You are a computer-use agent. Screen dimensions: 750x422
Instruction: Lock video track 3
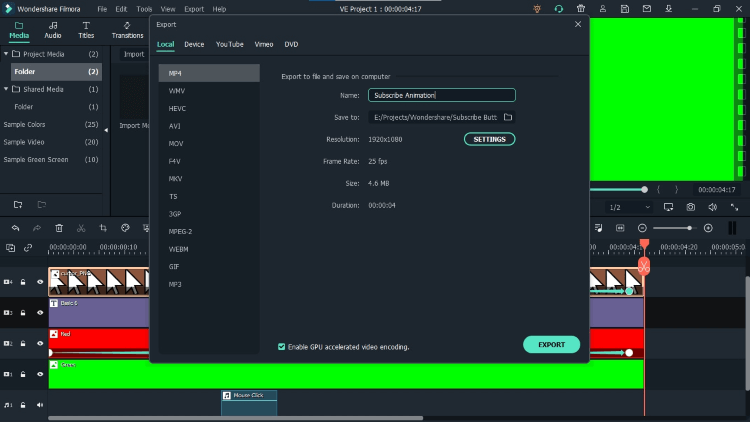pyautogui.click(x=23, y=312)
